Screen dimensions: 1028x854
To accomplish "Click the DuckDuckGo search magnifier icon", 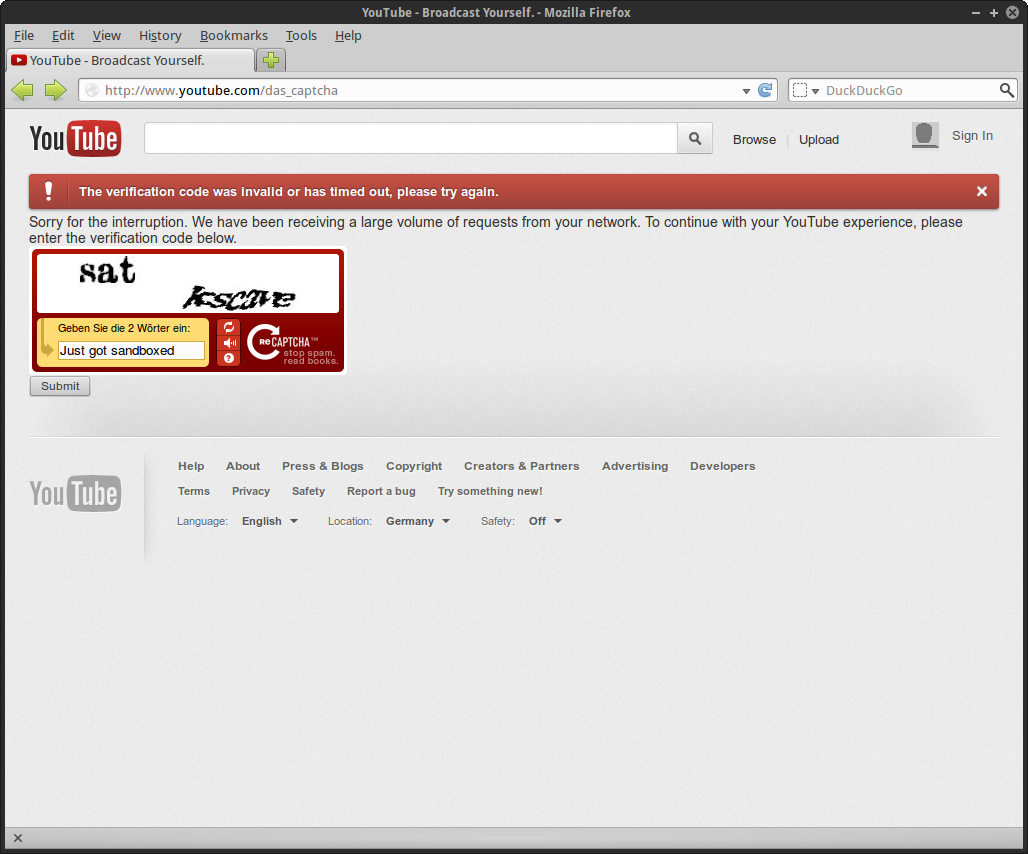I will coord(1006,90).
